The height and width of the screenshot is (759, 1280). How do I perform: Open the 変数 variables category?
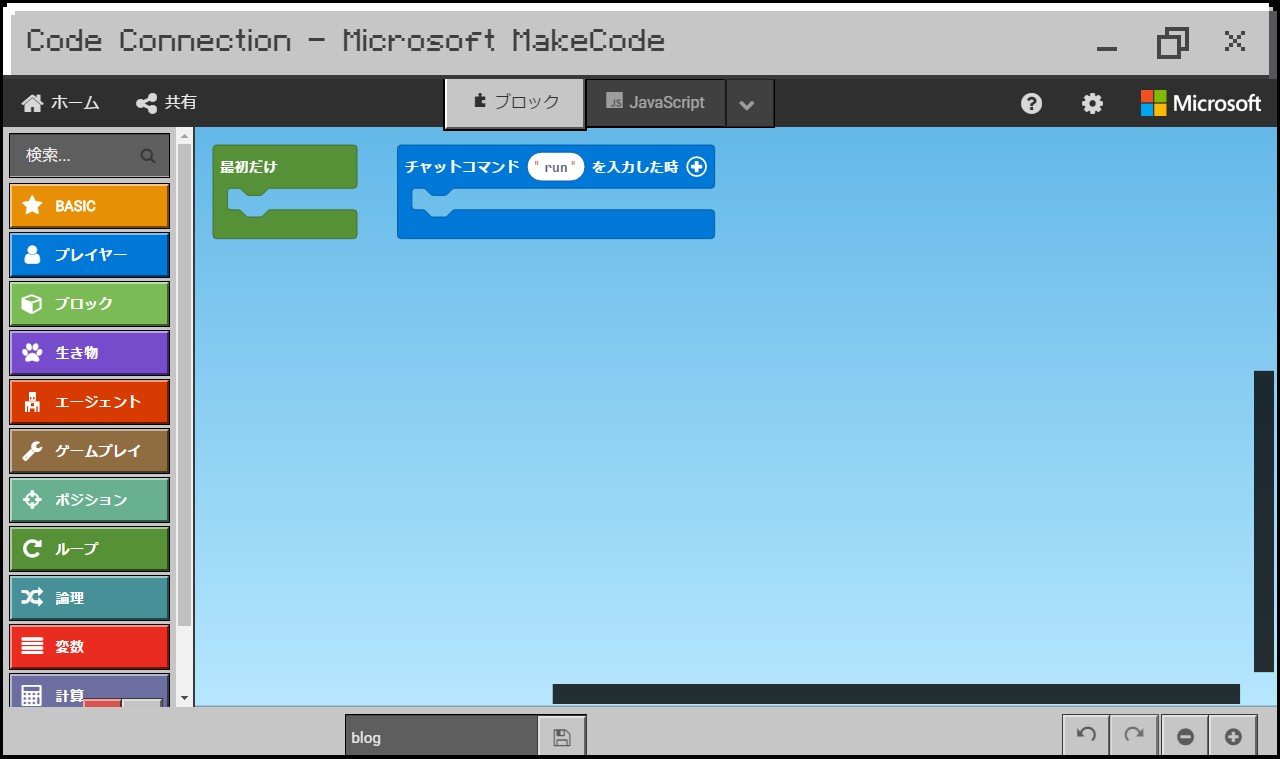89,647
